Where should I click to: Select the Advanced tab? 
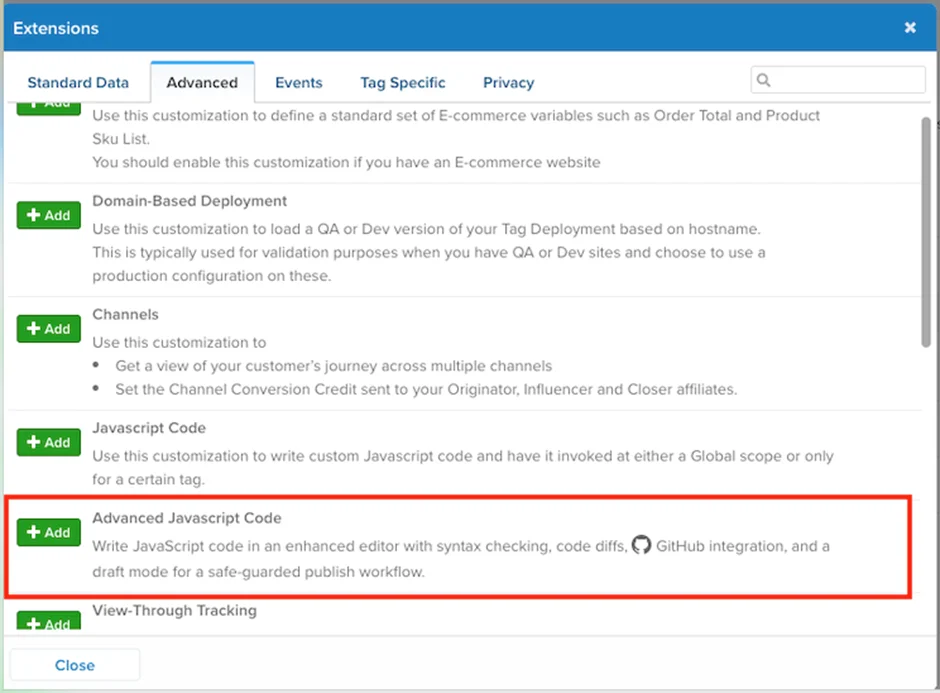(202, 82)
